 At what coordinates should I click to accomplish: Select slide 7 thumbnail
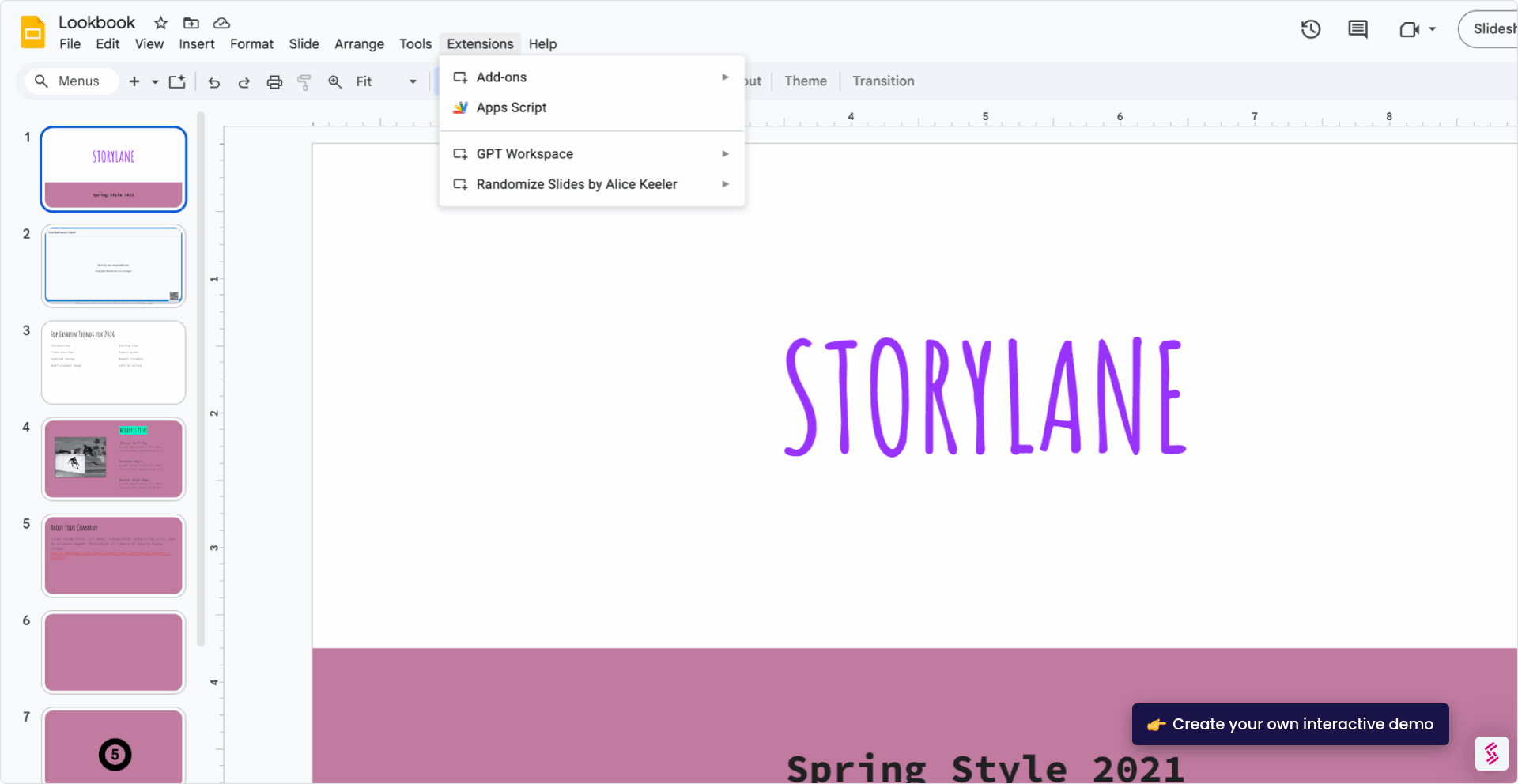[x=114, y=745]
